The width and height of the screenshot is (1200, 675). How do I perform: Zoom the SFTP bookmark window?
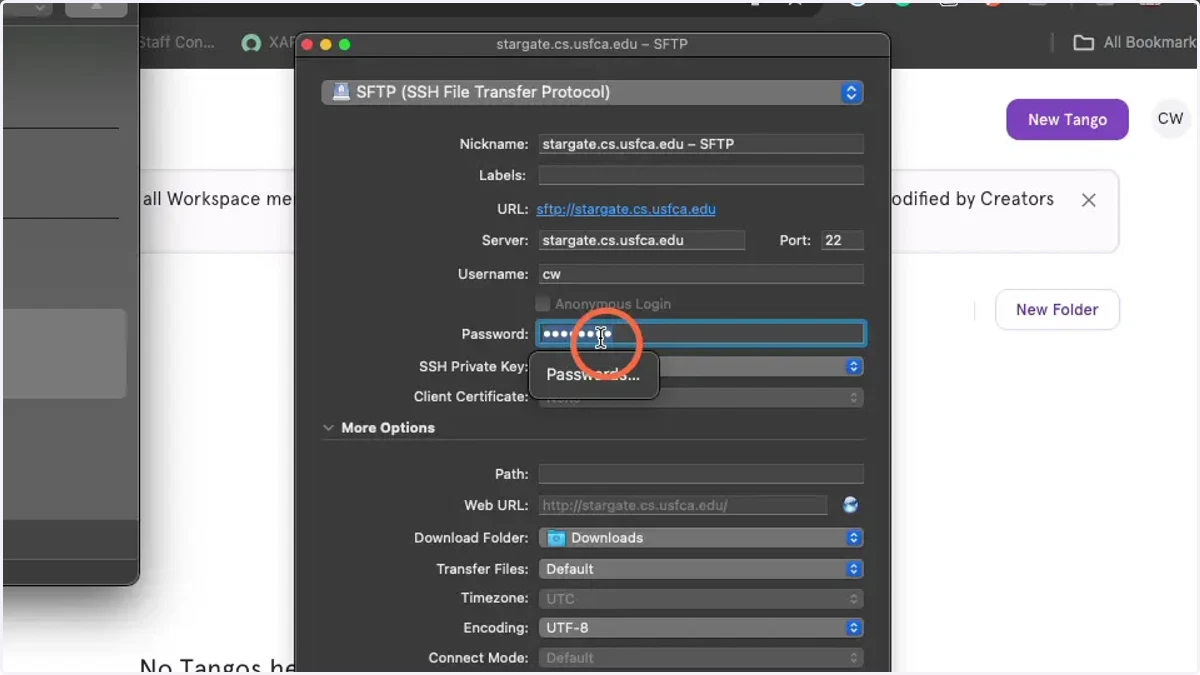345,45
